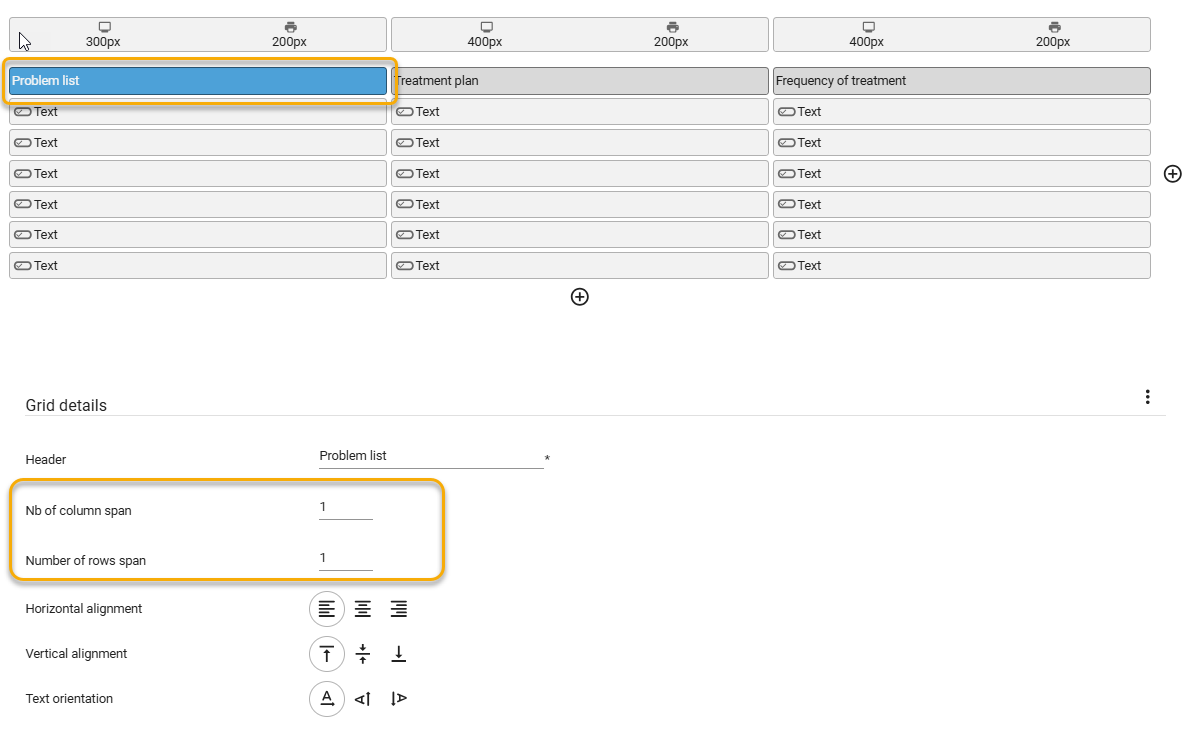Set vertical alignment to bottom
Viewport: 1193px width, 732px height.
(x=399, y=654)
